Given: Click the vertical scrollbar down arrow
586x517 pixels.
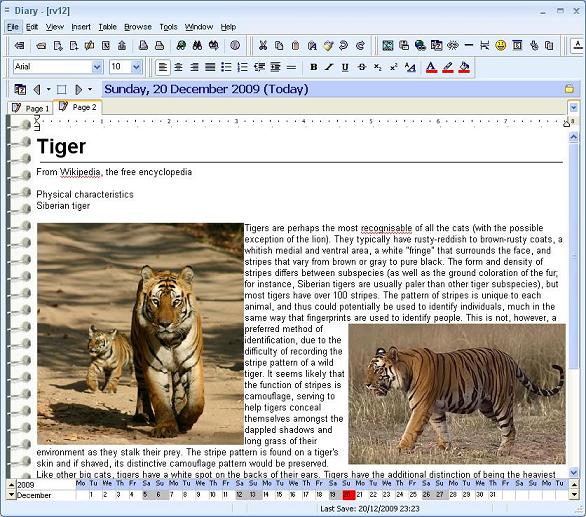Looking at the screenshot, I should pyautogui.click(x=573, y=472).
